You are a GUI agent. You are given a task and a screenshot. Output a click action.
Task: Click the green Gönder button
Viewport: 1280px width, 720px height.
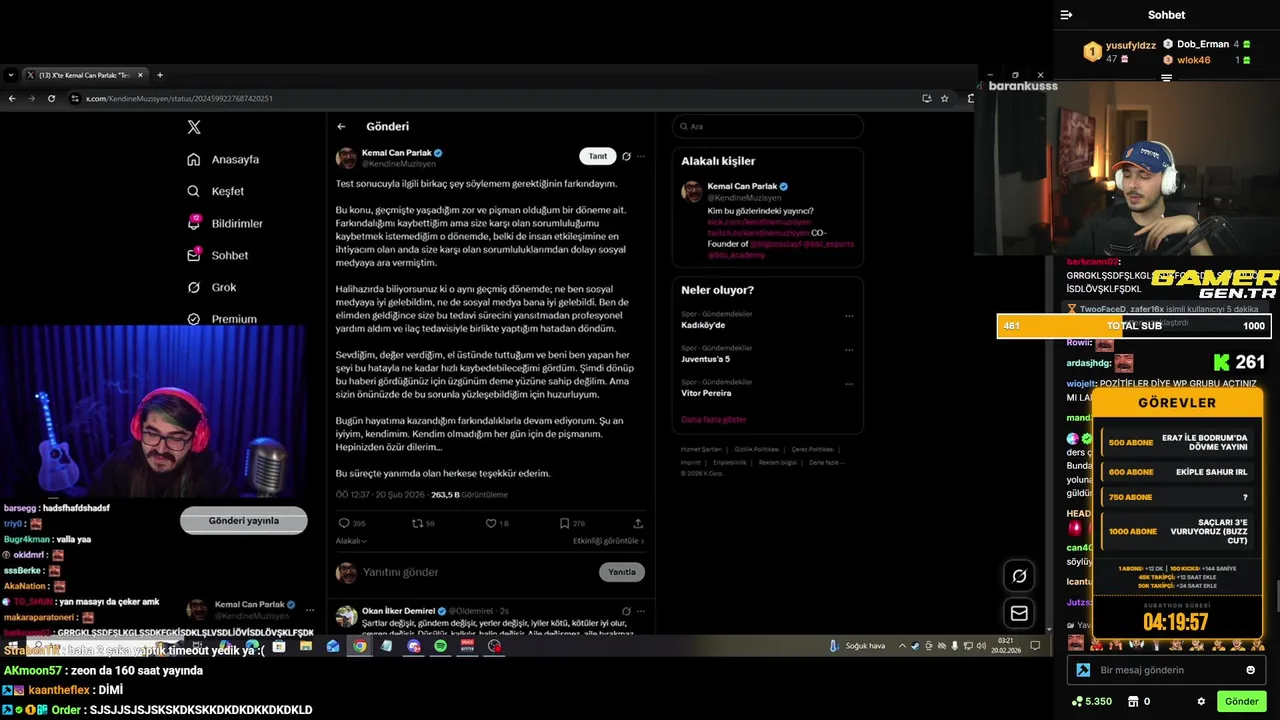pos(1242,701)
